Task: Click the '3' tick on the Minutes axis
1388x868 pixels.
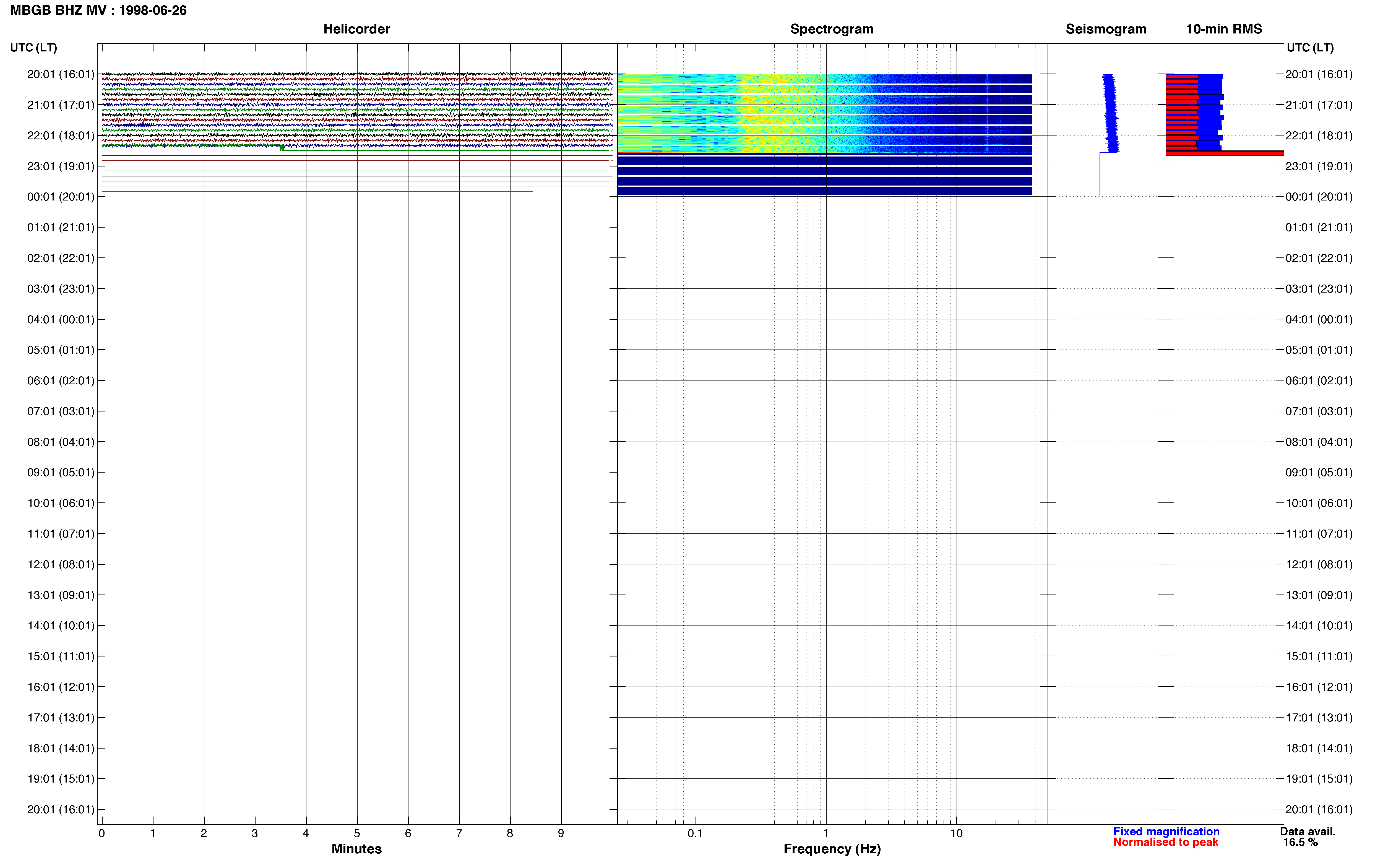Action: 255,833
